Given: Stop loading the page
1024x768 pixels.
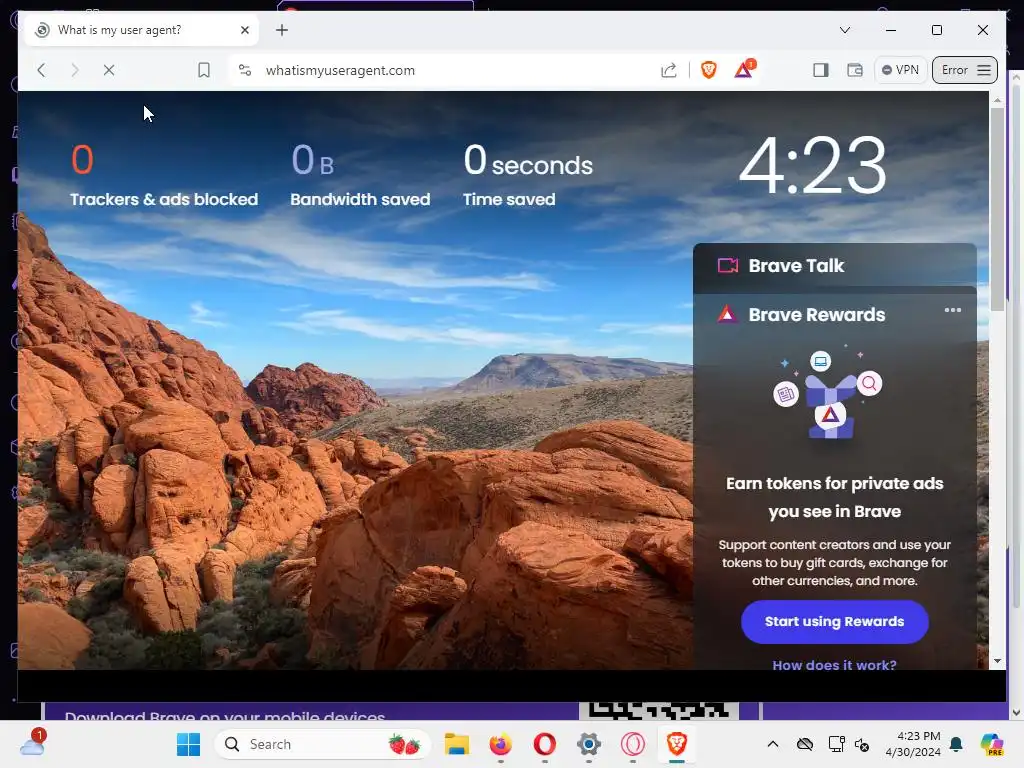Looking at the screenshot, I should click(x=109, y=70).
